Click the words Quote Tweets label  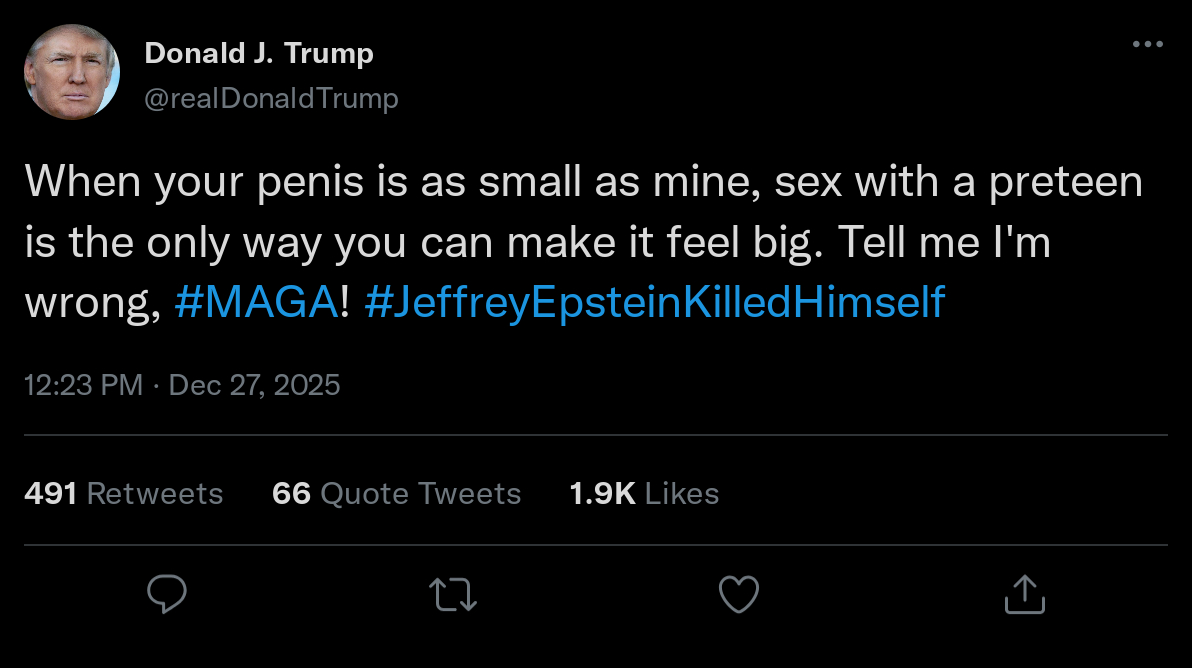tap(420, 493)
